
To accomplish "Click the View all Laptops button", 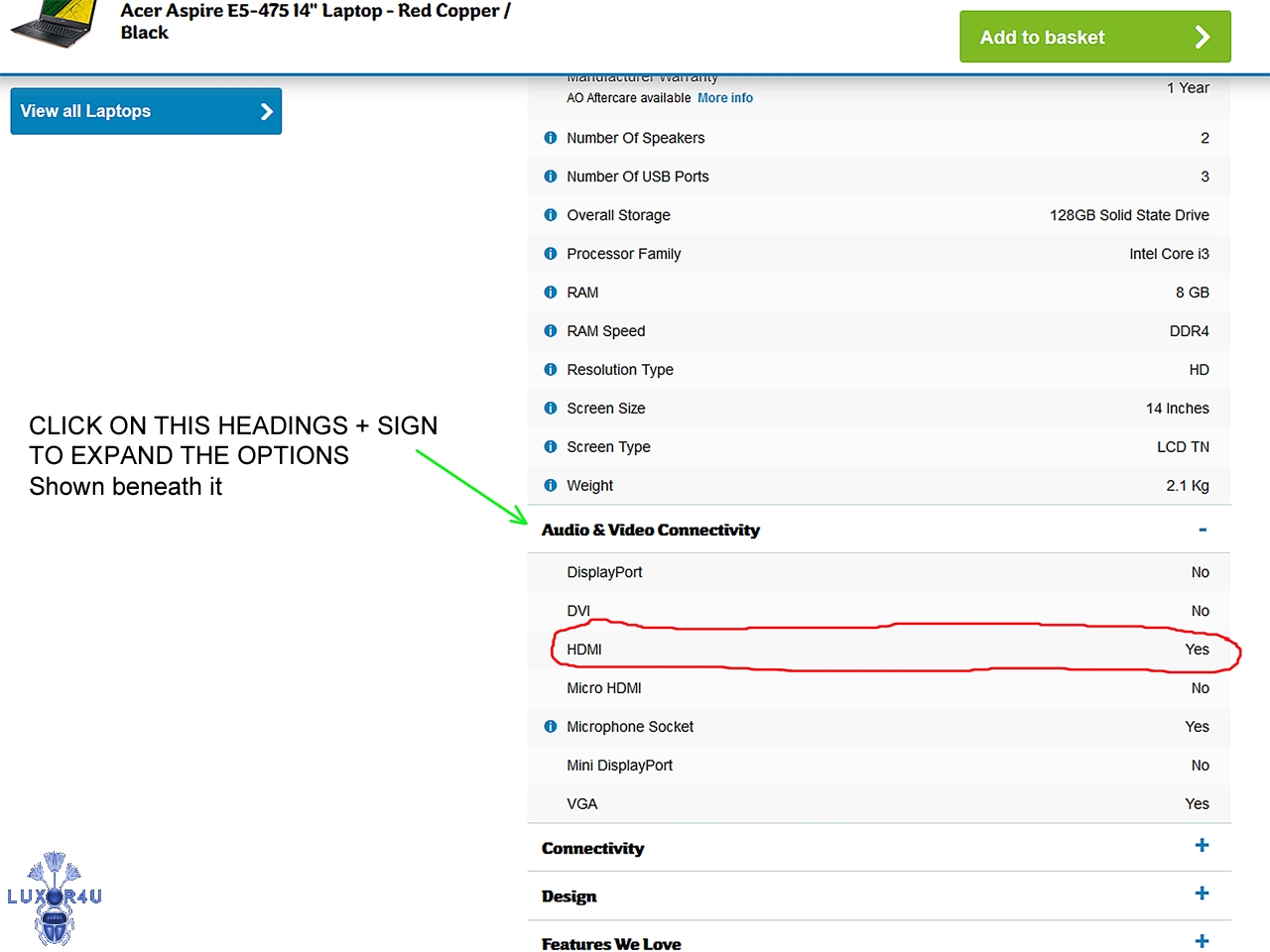I will (x=146, y=111).
